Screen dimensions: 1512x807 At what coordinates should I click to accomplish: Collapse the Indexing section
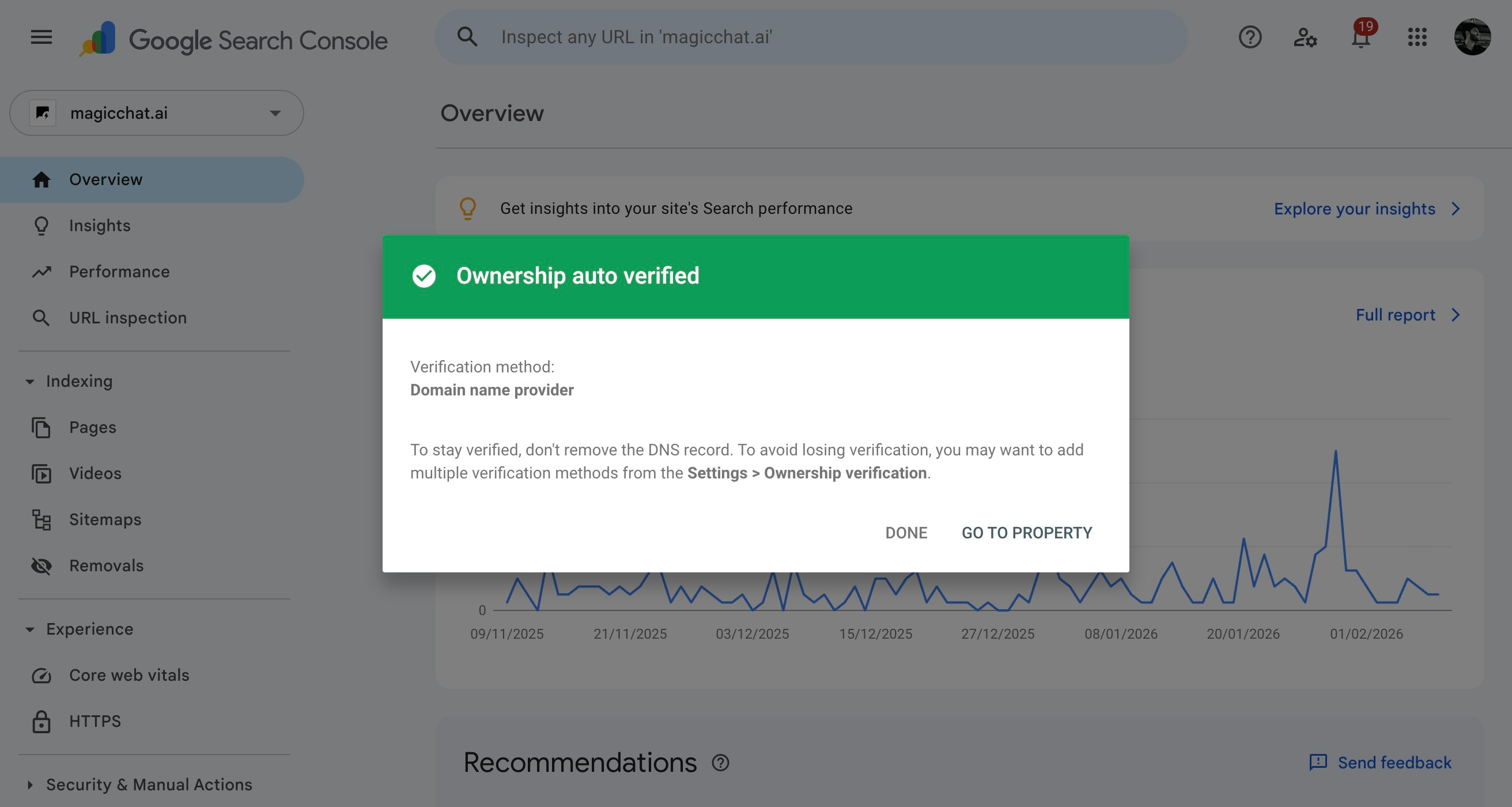(30, 381)
